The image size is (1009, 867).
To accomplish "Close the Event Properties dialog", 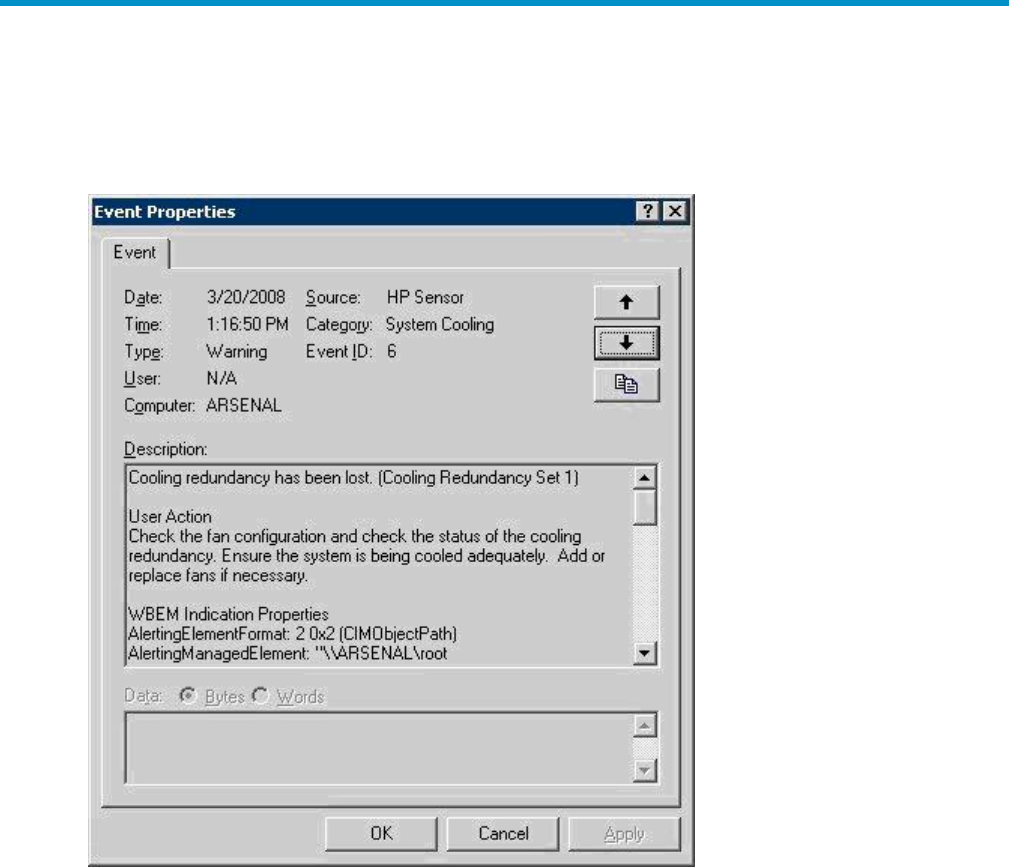I will coord(674,211).
